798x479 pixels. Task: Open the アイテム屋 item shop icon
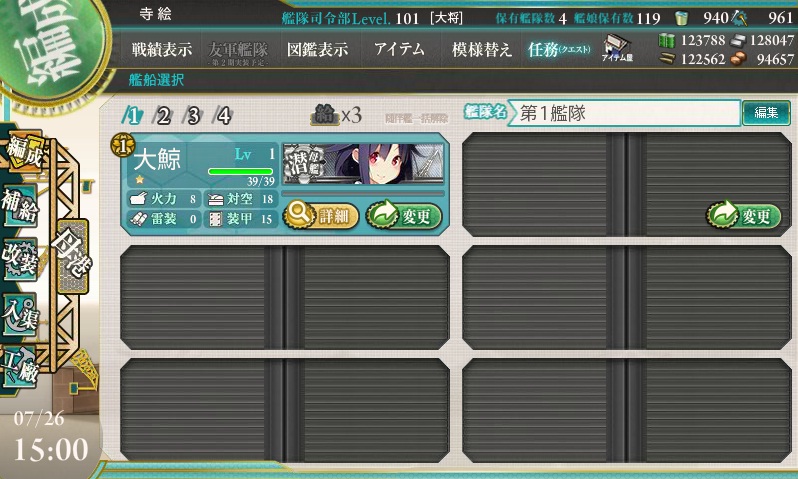tap(617, 48)
